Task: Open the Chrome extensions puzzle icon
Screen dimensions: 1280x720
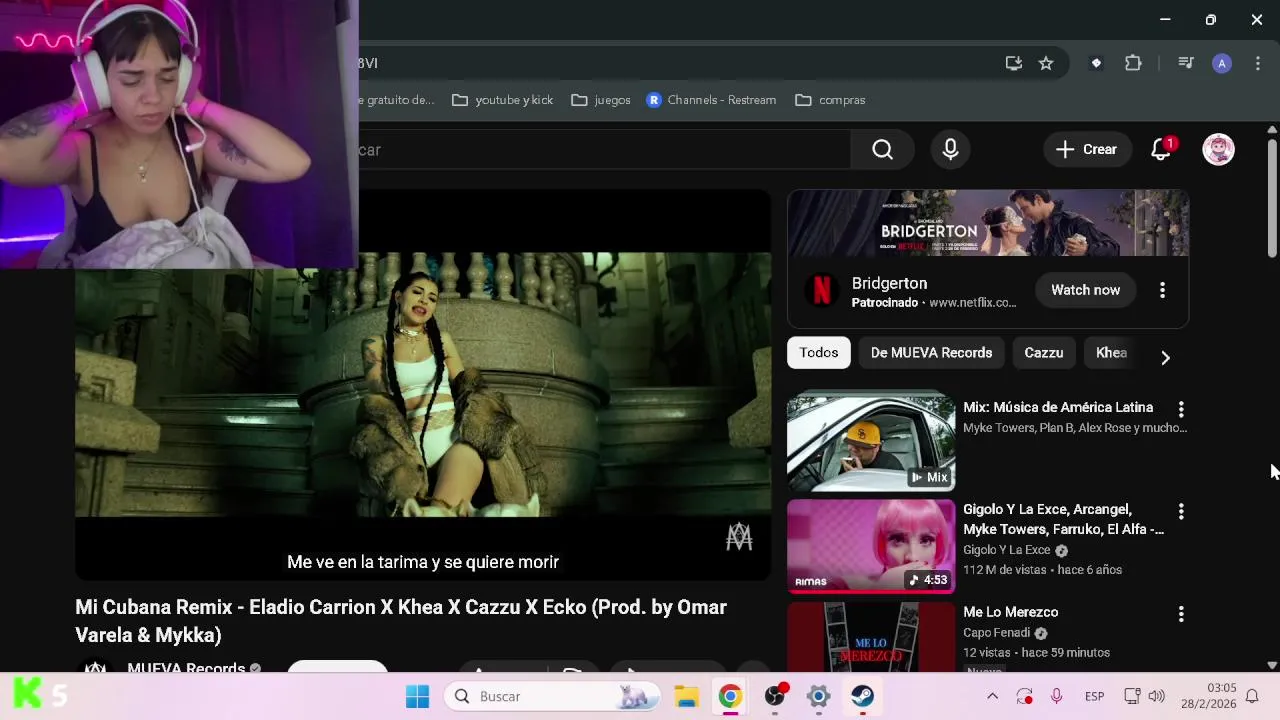Action: [1133, 63]
